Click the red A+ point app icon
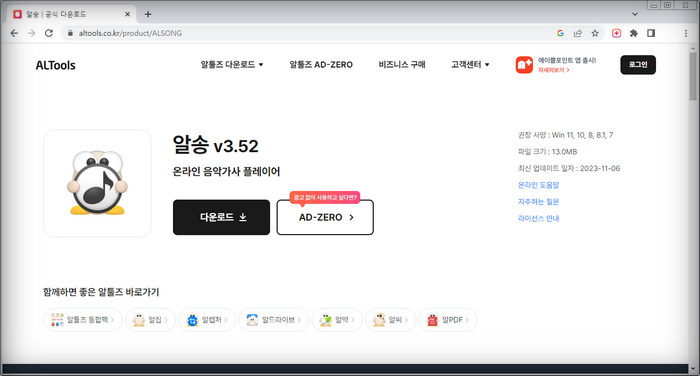700x376 pixels. pos(524,65)
